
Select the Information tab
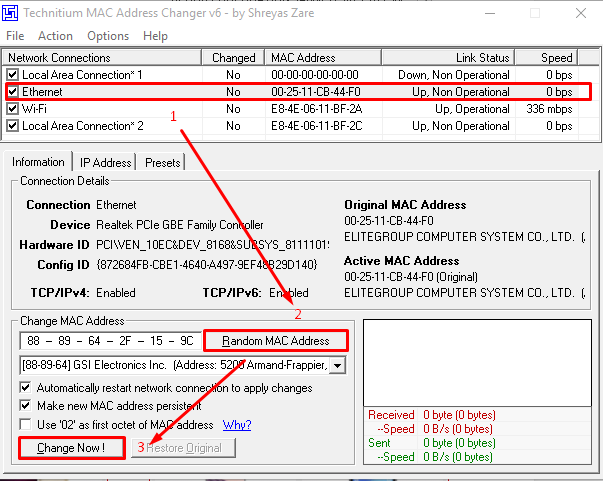click(38, 162)
